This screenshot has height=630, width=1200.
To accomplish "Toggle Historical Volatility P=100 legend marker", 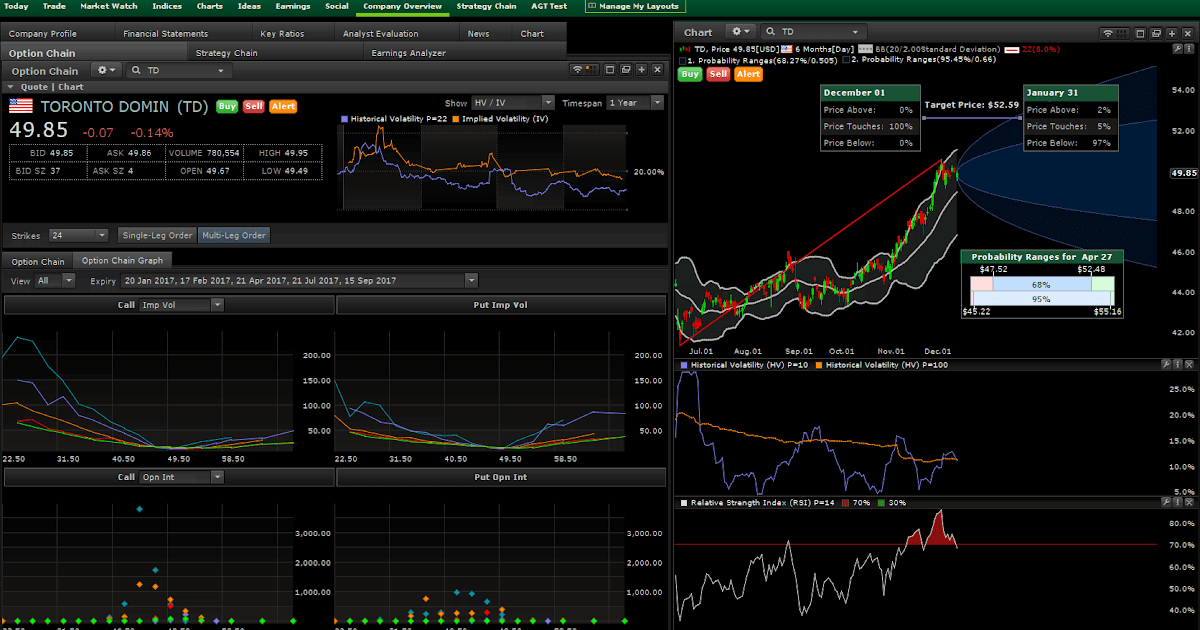I will 819,366.
